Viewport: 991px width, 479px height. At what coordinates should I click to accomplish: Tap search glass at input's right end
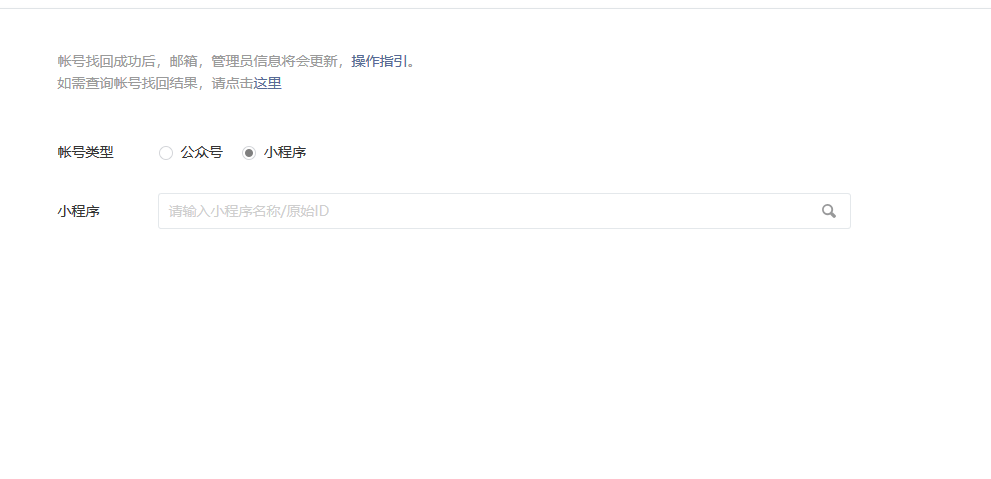pos(829,211)
